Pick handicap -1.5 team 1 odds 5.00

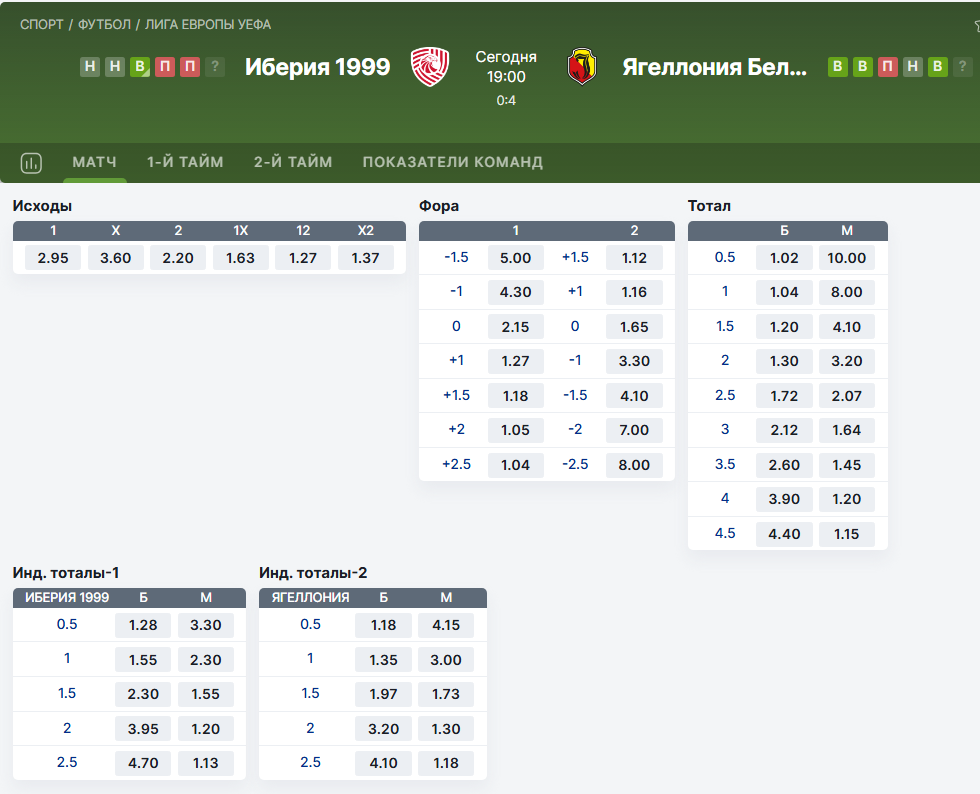pos(516,258)
